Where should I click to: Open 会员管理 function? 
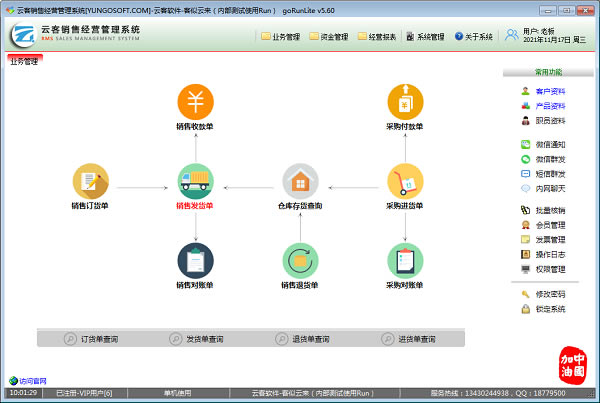(x=550, y=225)
